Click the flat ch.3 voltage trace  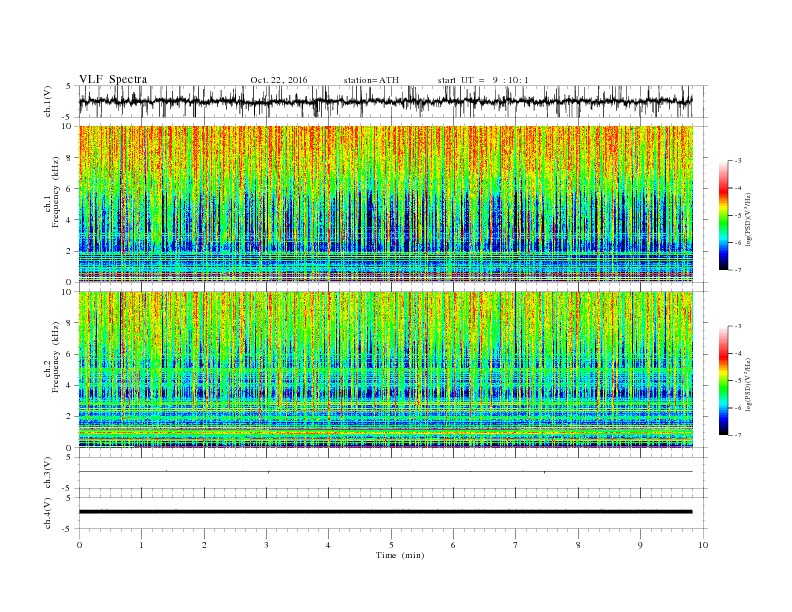386,472
